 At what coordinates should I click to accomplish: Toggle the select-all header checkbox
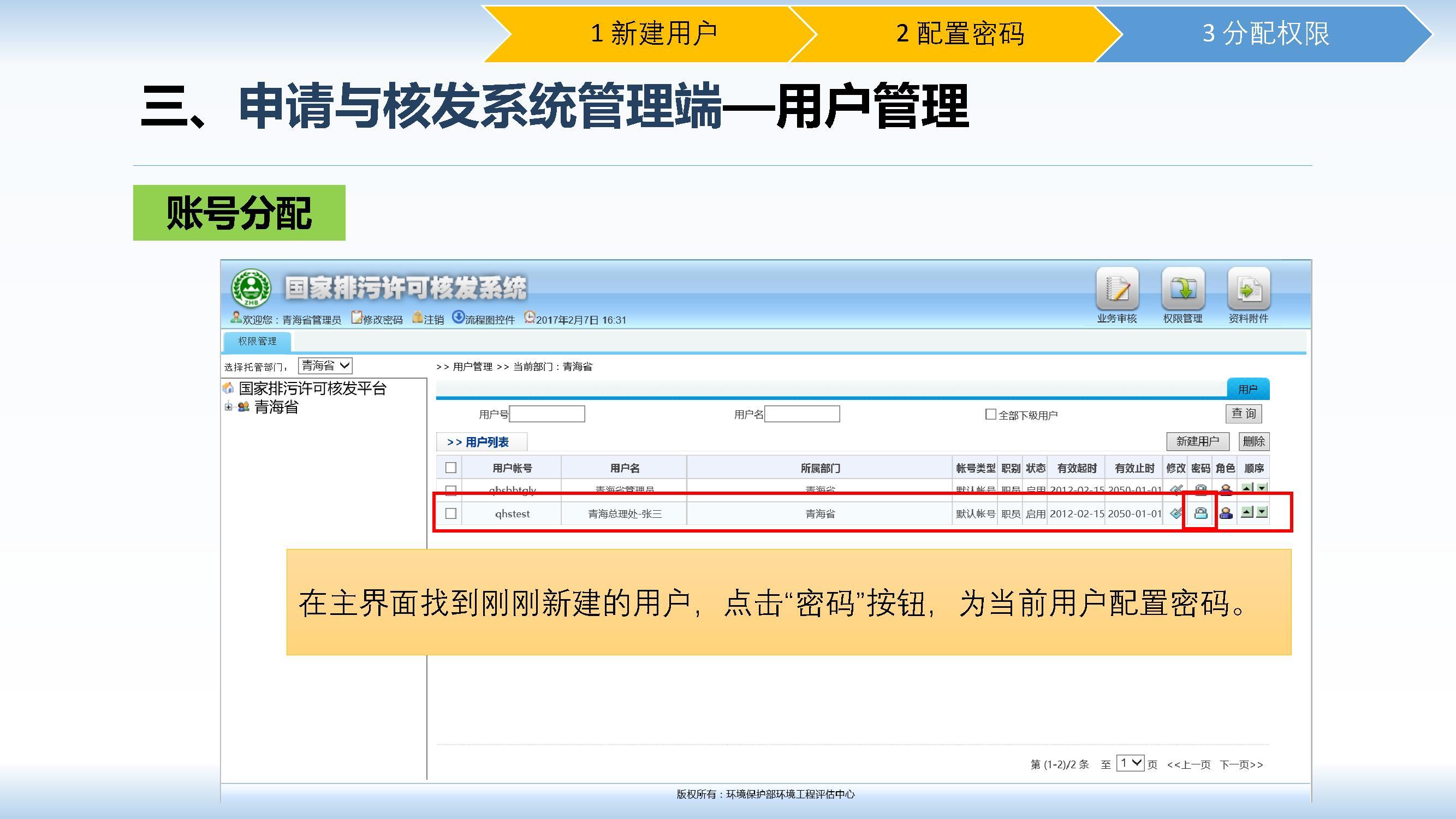click(450, 468)
